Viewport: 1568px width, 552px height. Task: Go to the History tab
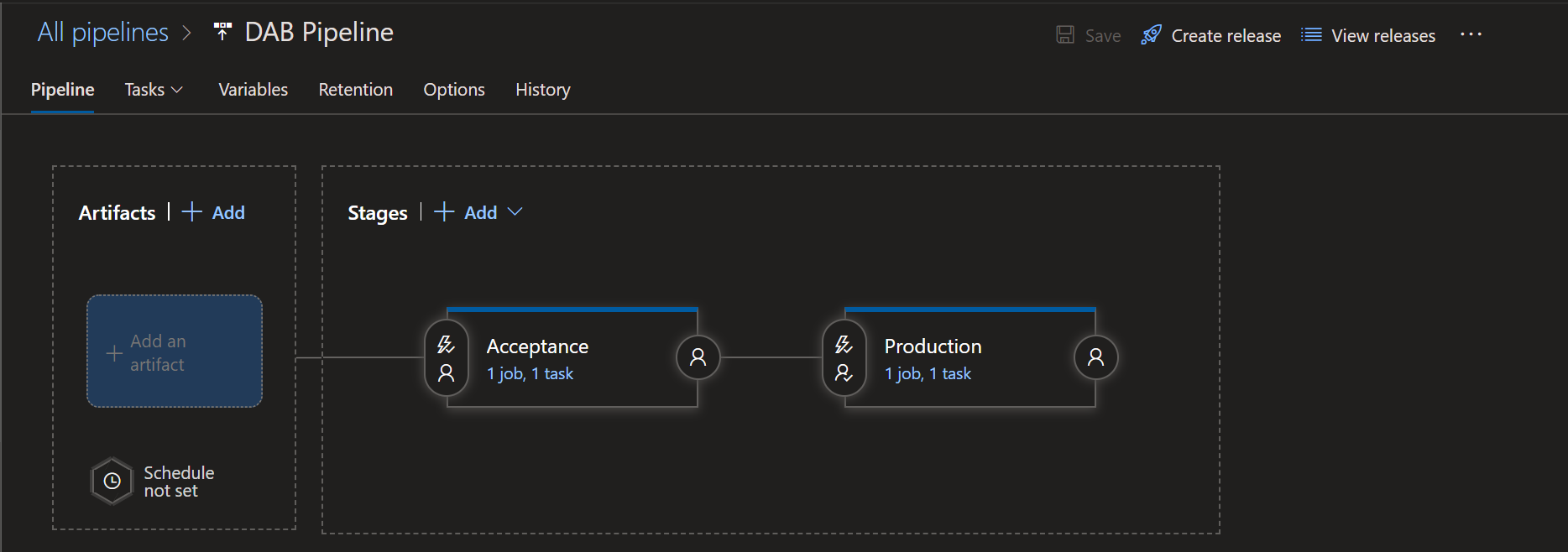tap(542, 90)
